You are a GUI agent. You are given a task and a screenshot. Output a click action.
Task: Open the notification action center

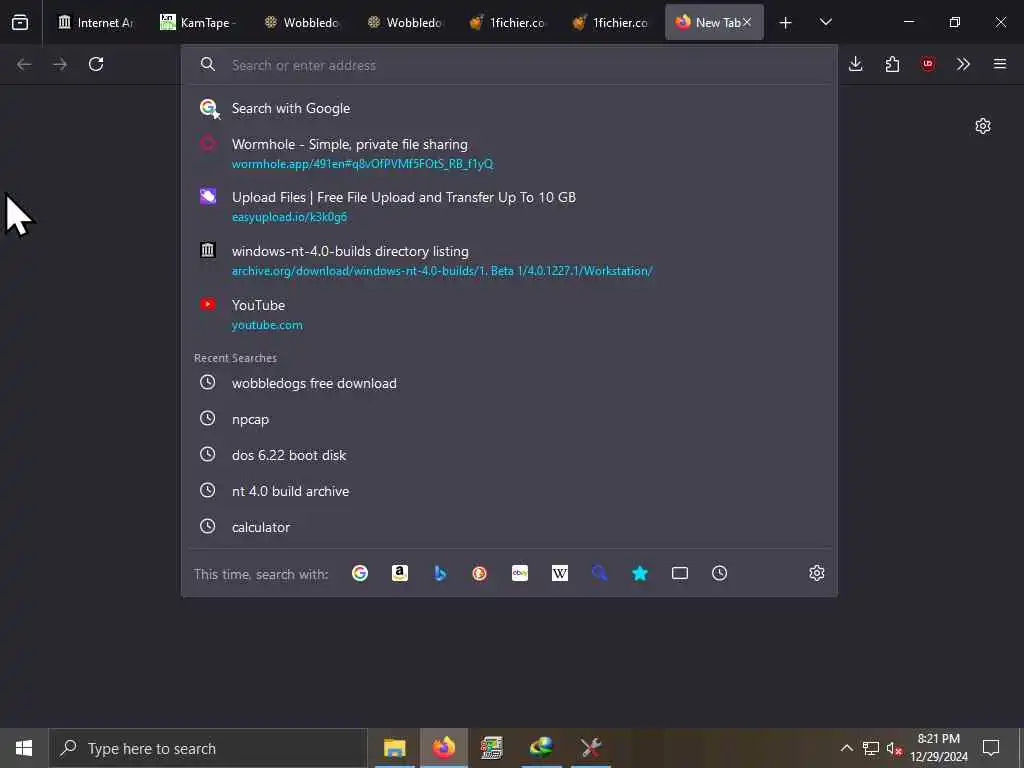[991, 748]
